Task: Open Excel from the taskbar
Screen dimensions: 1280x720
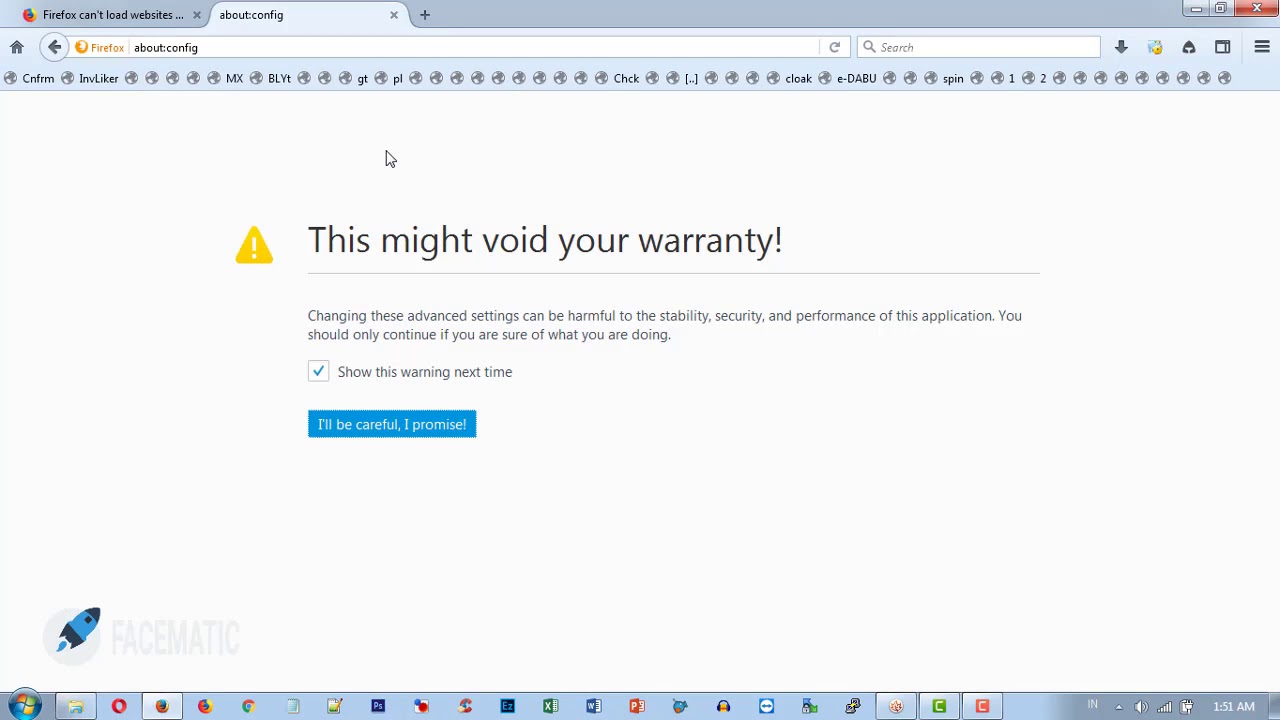Action: [551, 706]
